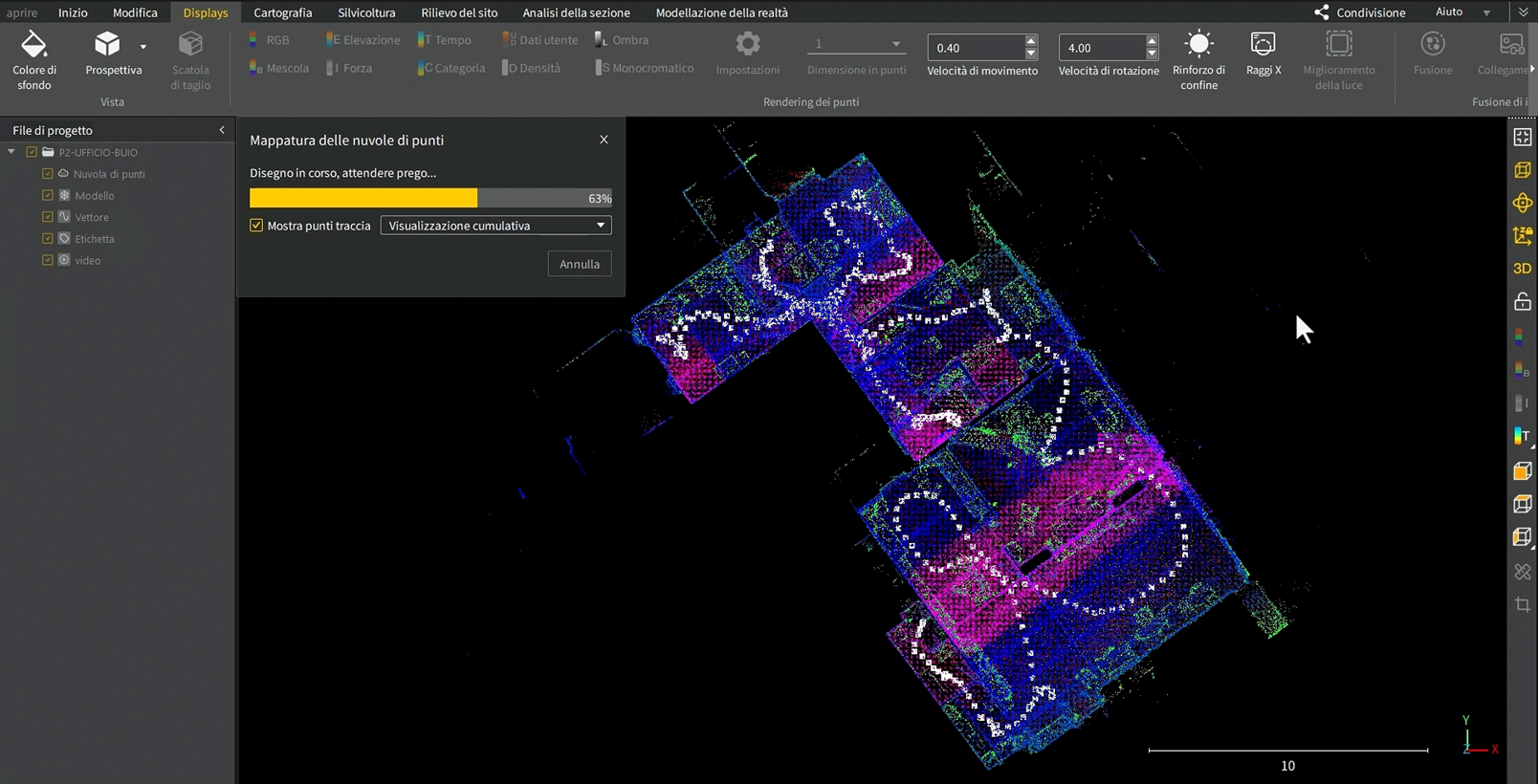Open the Aiuto menu
This screenshot has width=1538, height=784.
click(1449, 12)
